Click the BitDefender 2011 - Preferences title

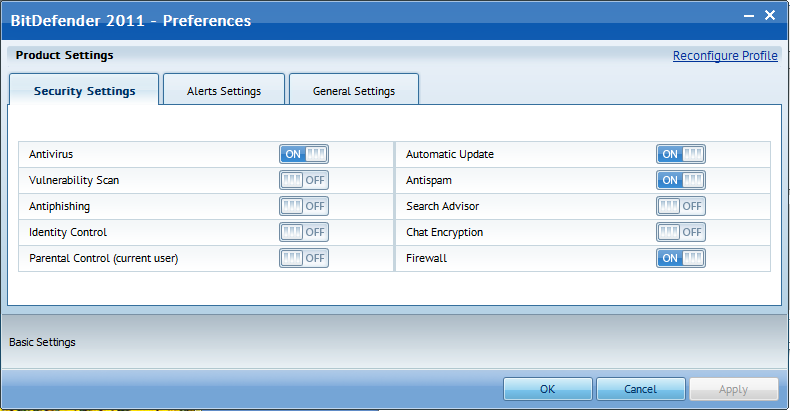point(131,21)
